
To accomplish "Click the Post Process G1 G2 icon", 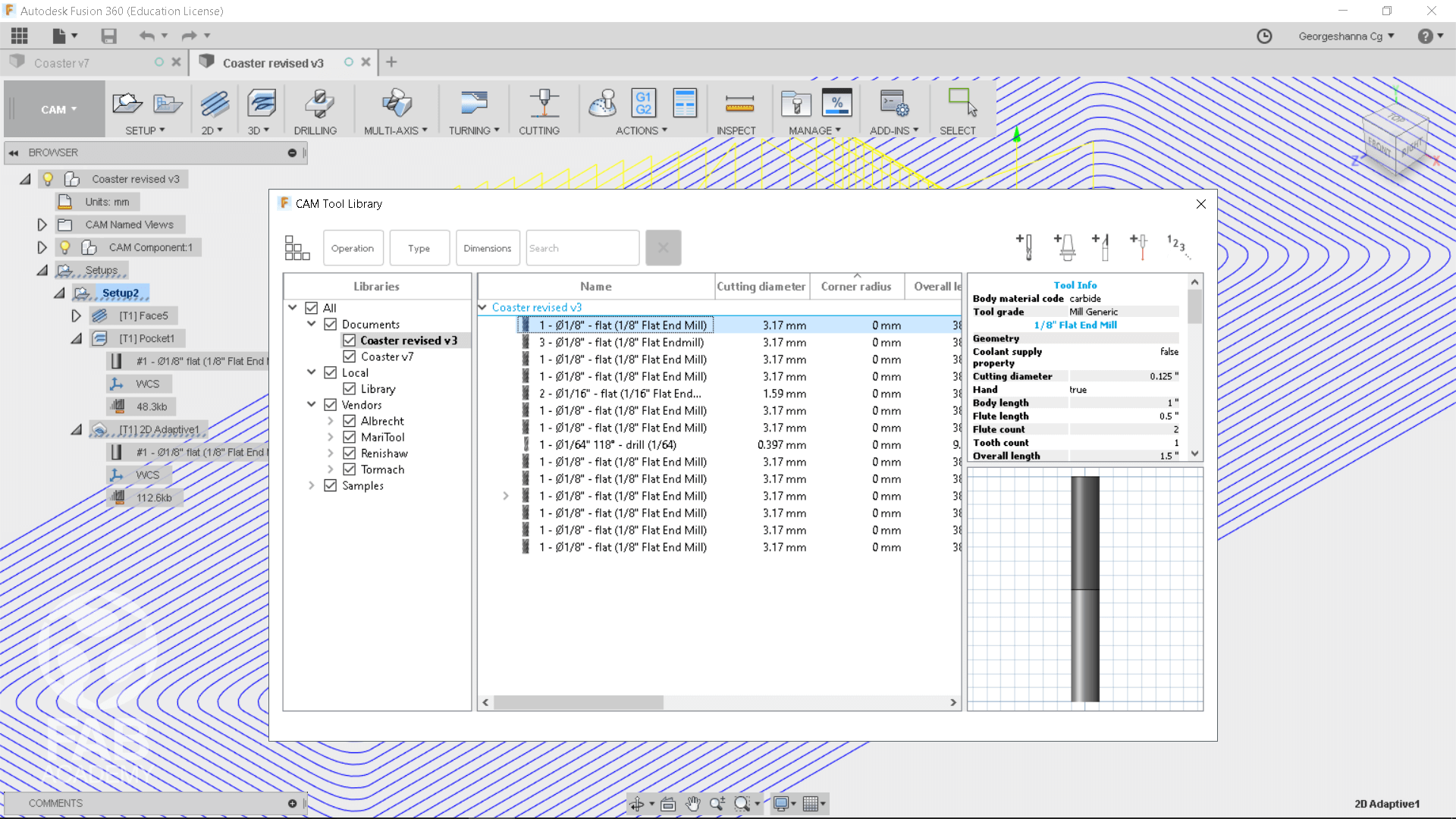I will pyautogui.click(x=643, y=104).
